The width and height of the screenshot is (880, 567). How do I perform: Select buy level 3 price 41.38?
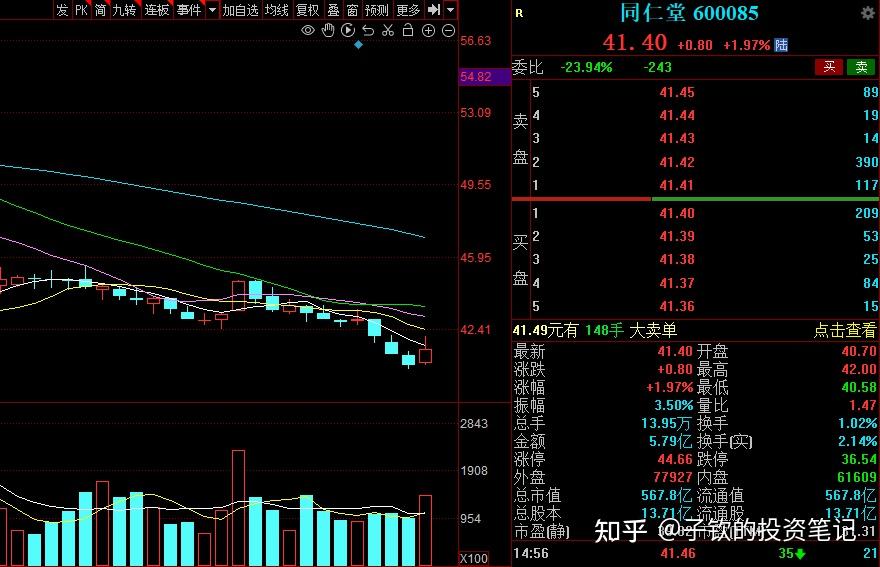(677, 259)
